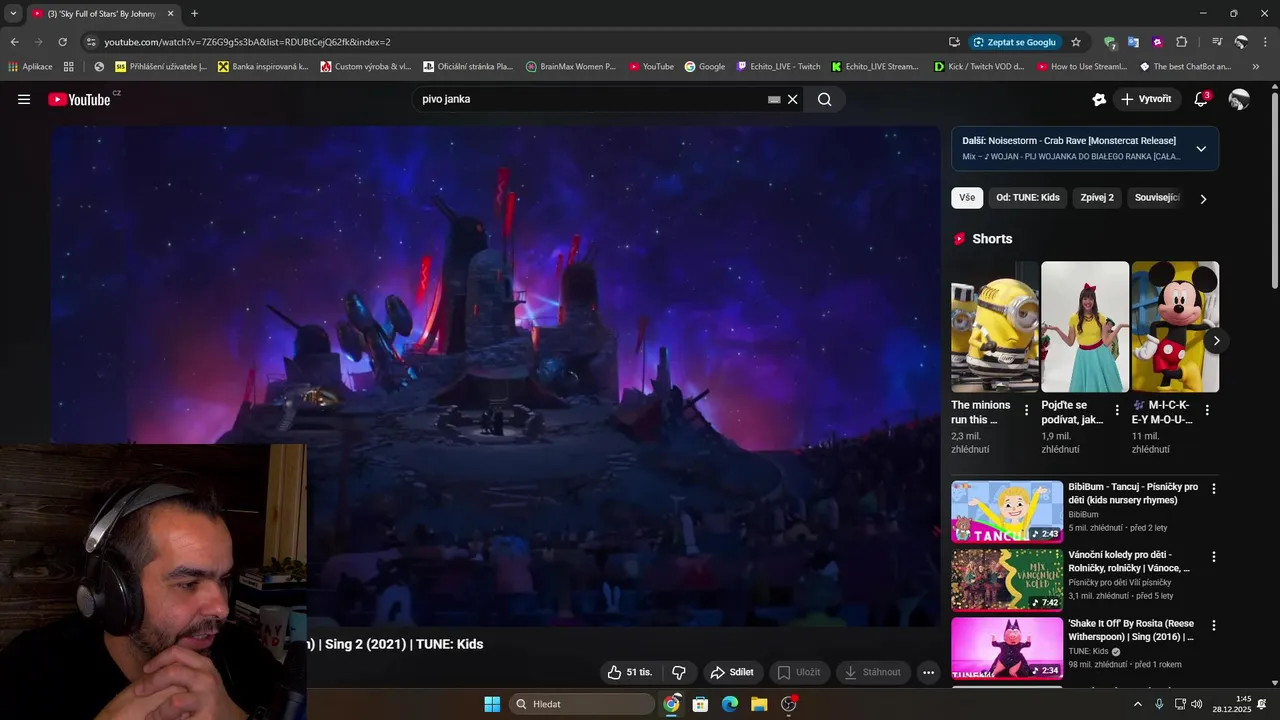Expand the 'Další' playlist panel chevron
This screenshot has width=1280, height=720.
coord(1201,149)
